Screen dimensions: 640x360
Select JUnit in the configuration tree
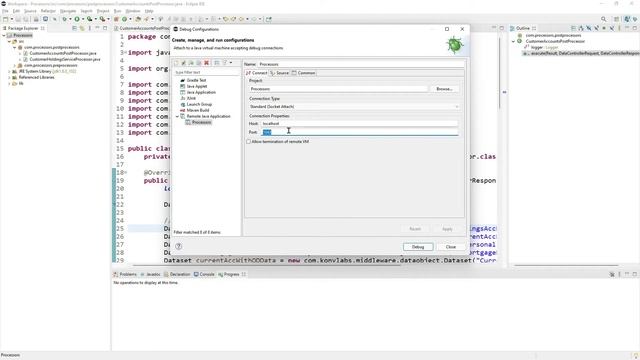pyautogui.click(x=191, y=98)
